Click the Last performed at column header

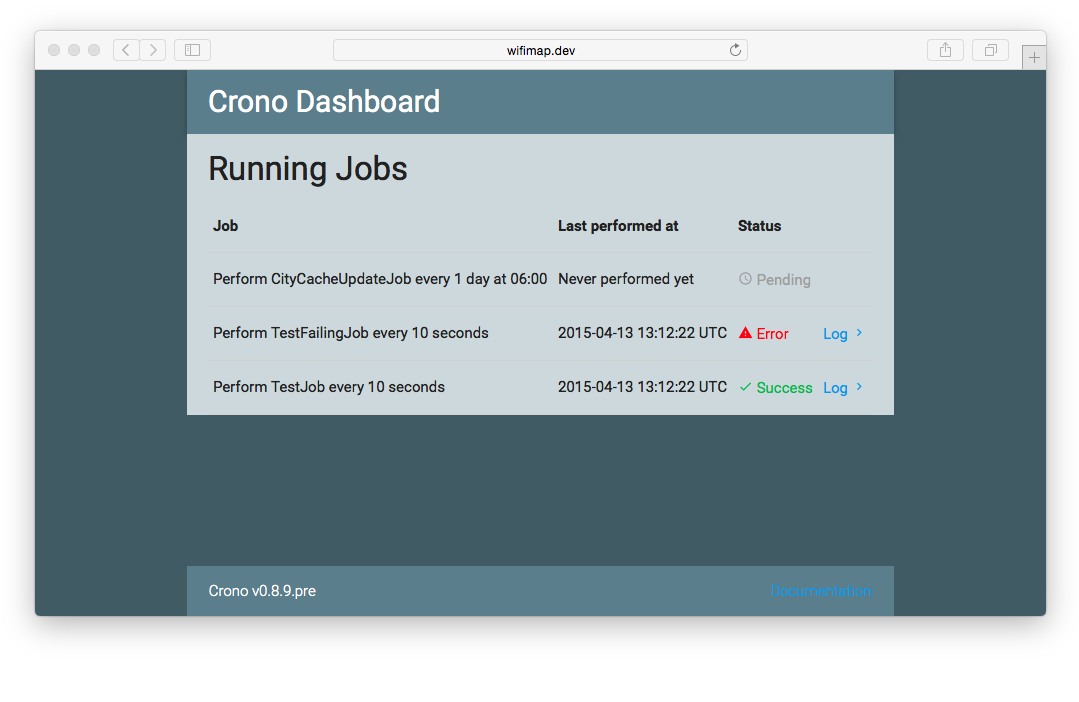pos(618,226)
